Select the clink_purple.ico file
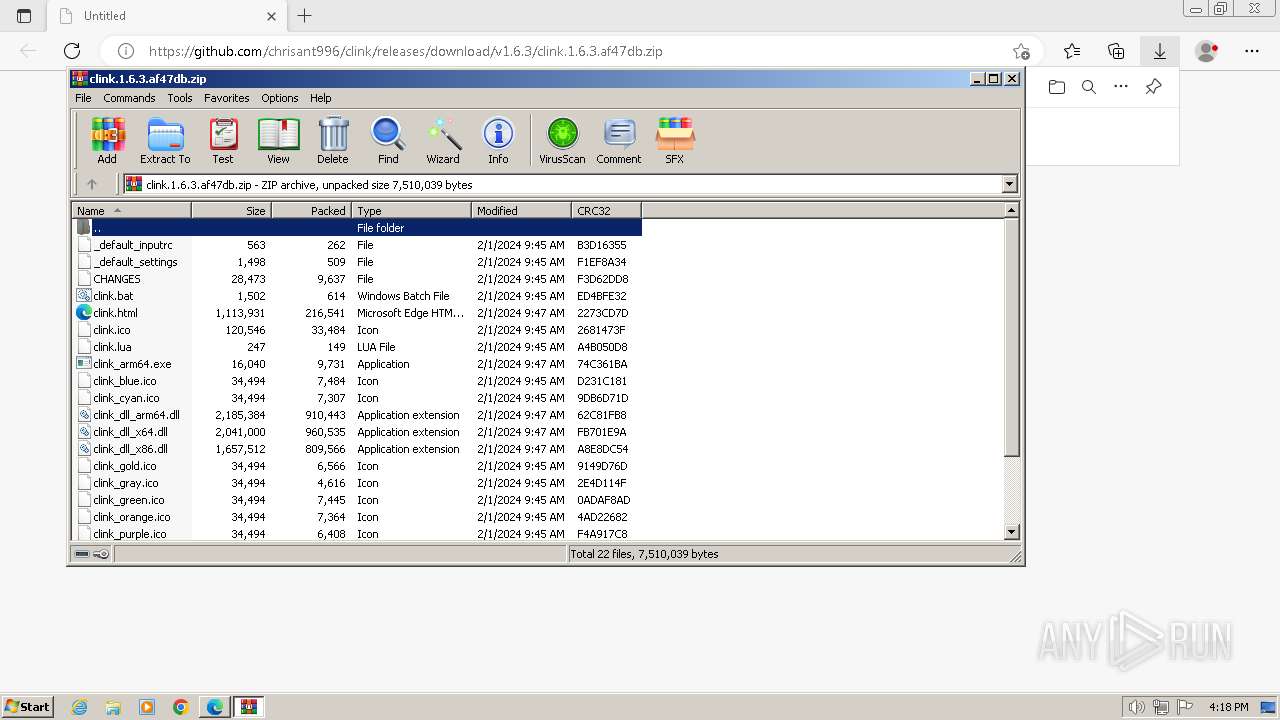The image size is (1280, 720). tap(129, 534)
